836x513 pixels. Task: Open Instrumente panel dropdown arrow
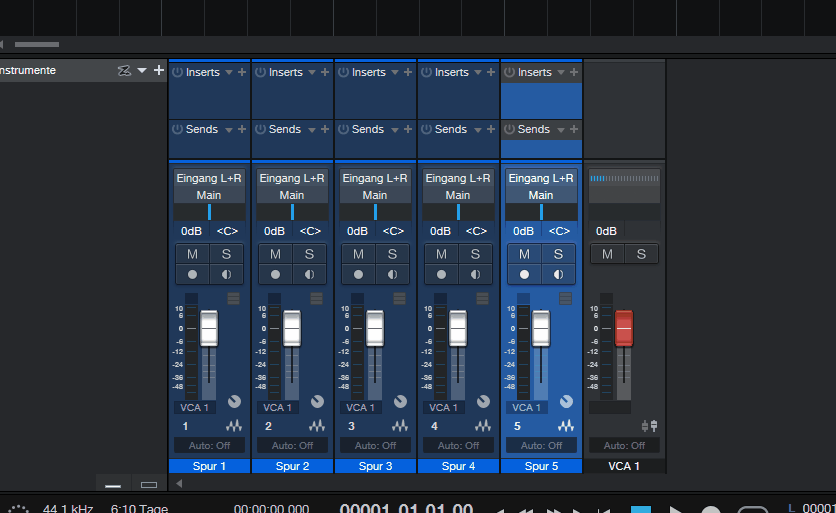pos(142,70)
